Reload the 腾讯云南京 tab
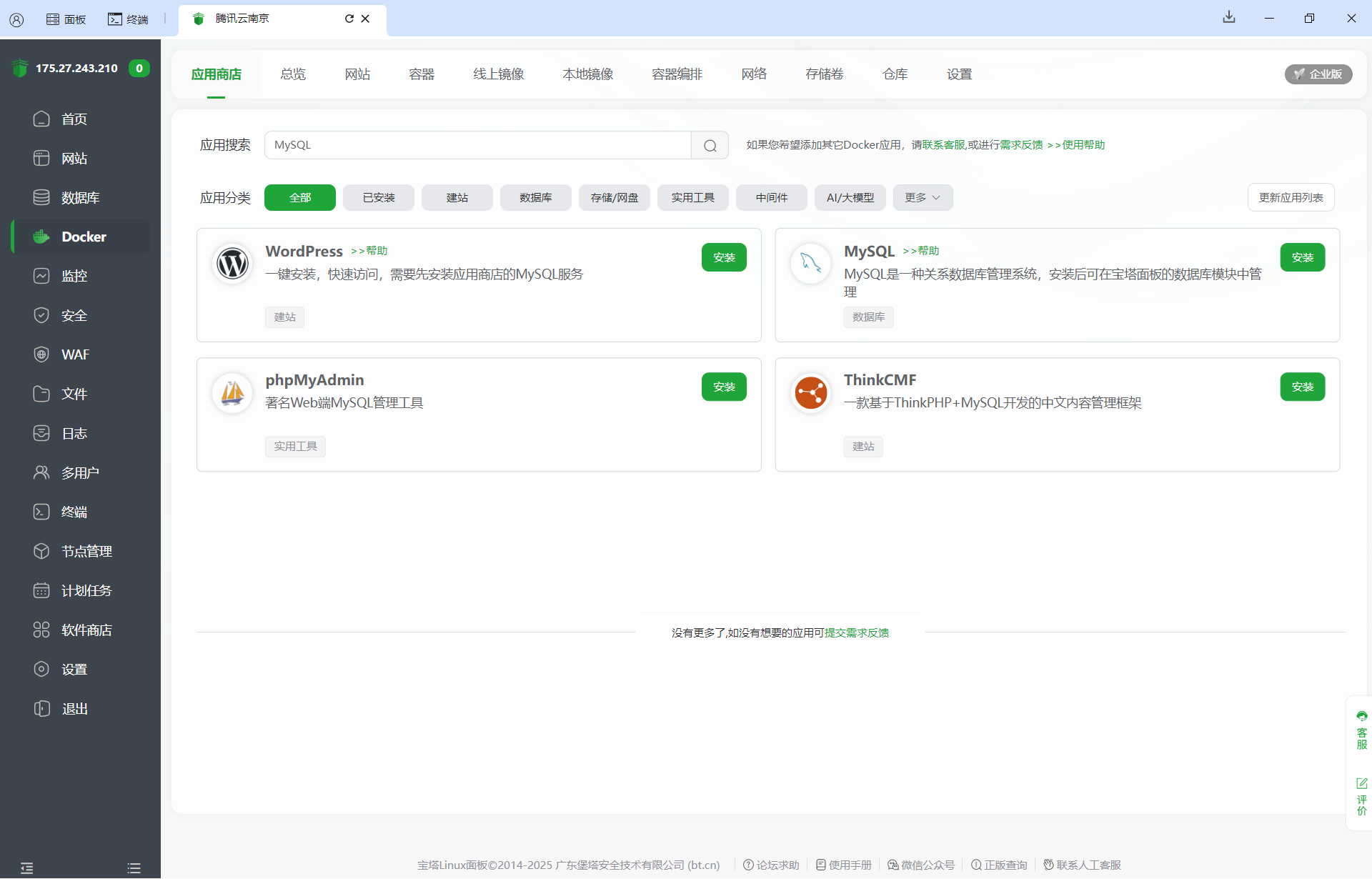The image size is (1372, 879). (x=349, y=19)
